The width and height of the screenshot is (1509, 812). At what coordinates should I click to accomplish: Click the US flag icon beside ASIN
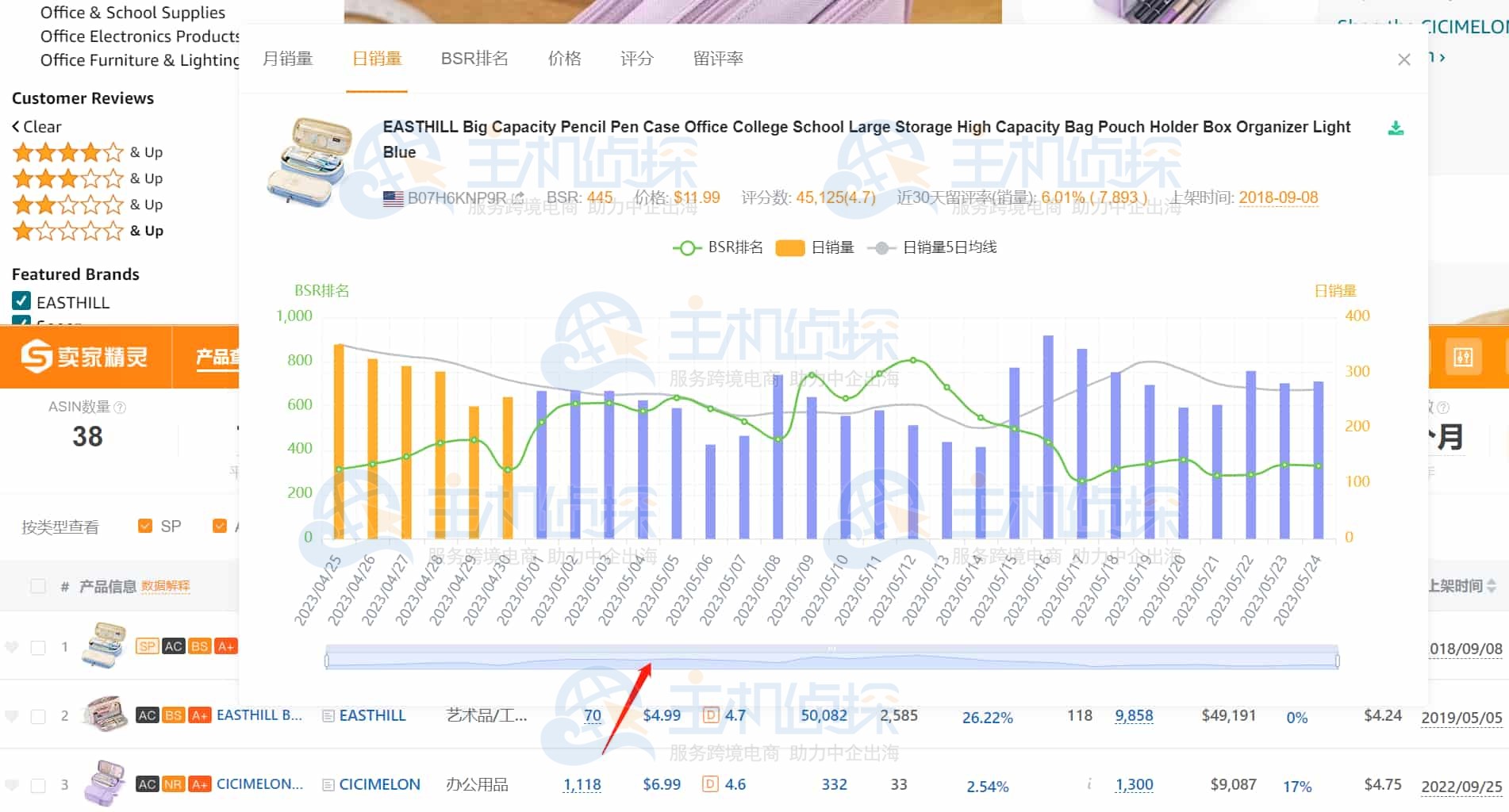click(394, 198)
